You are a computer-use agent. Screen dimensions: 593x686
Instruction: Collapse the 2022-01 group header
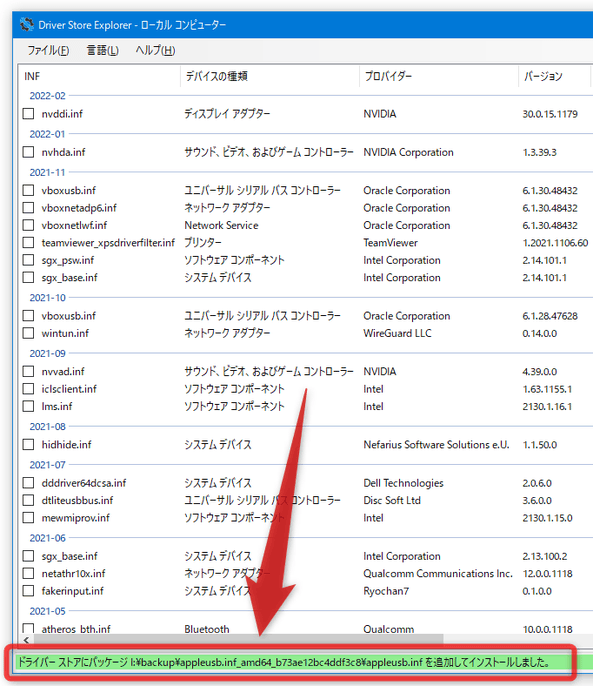[x=47, y=134]
